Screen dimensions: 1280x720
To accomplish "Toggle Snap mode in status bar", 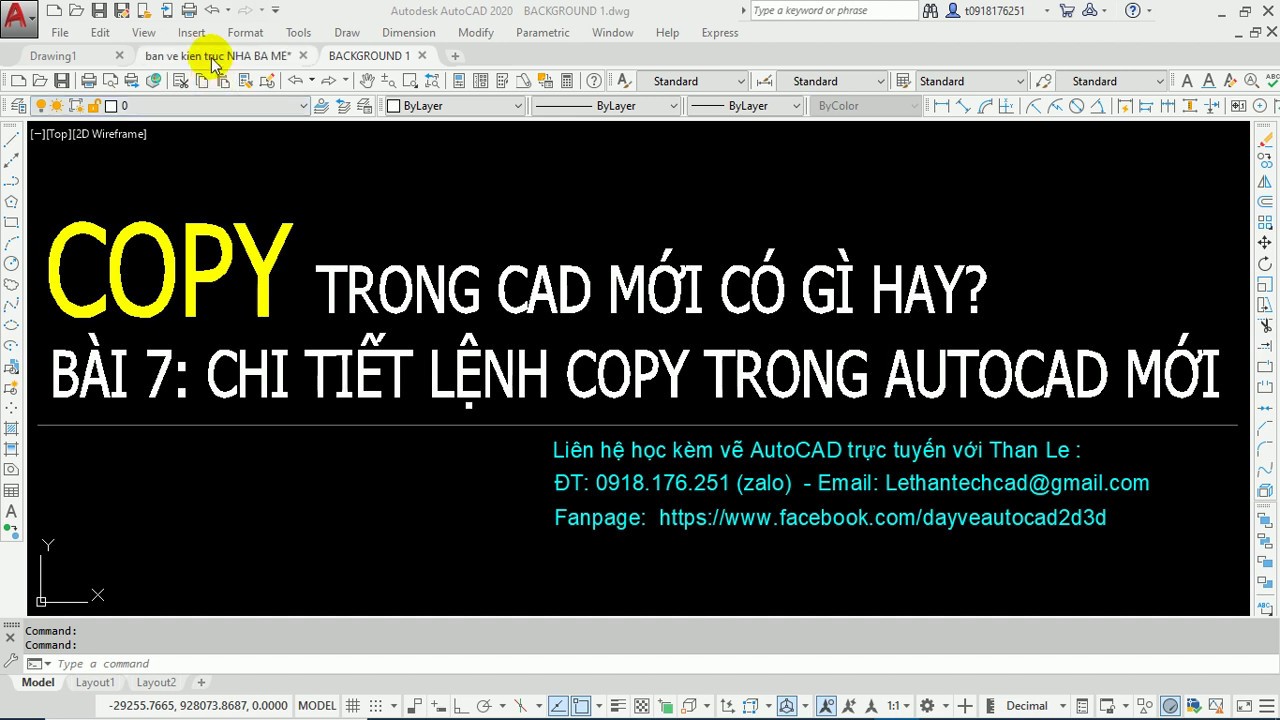I will 374,706.
